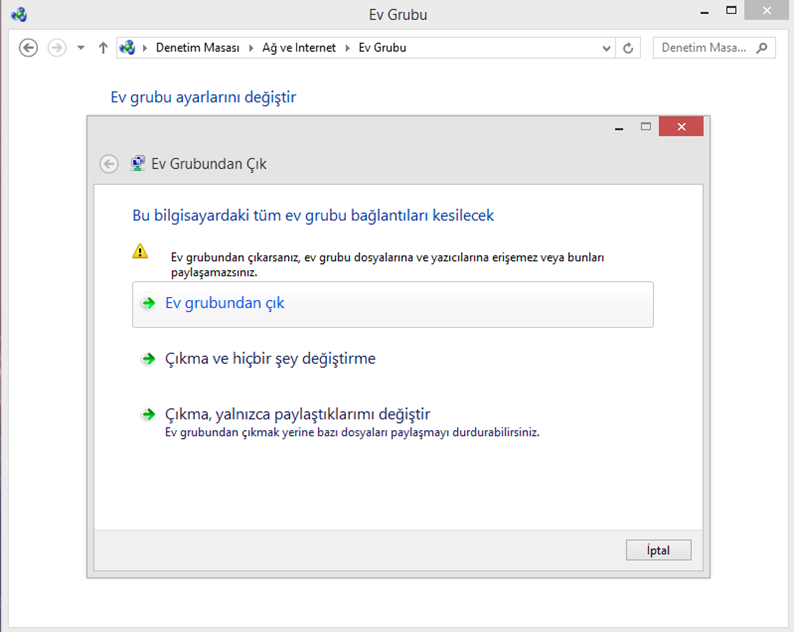Click the description Ev grubundan çıkmak yerine bazı dosyaları

[x=352, y=432]
